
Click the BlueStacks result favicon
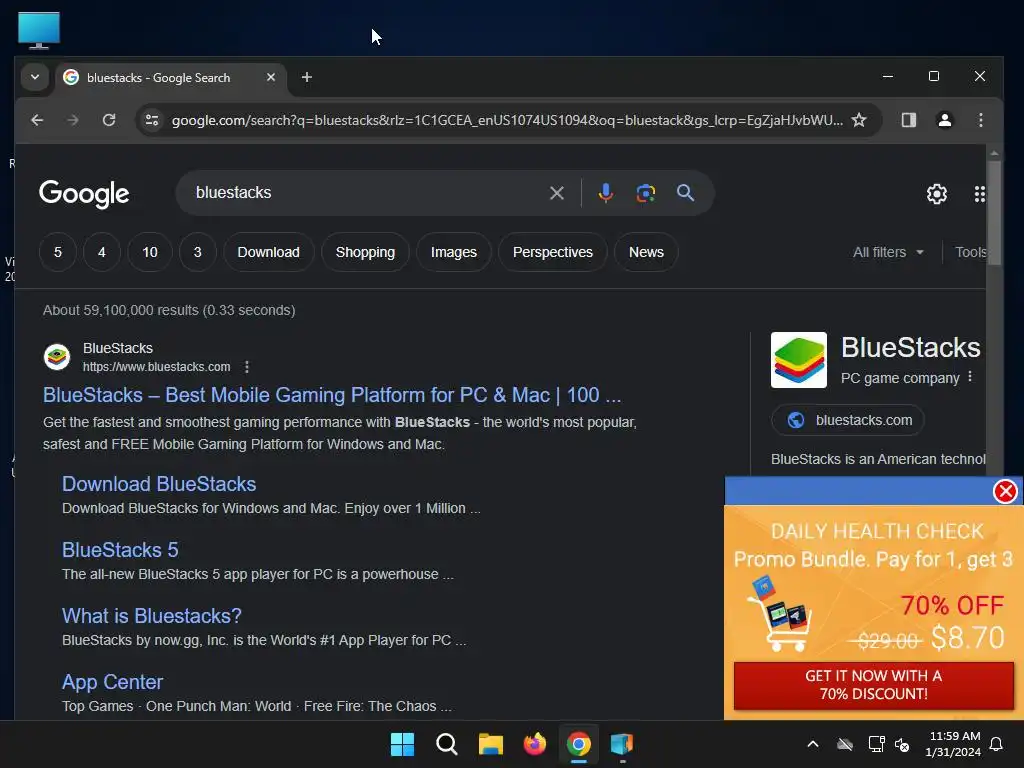[57, 357]
